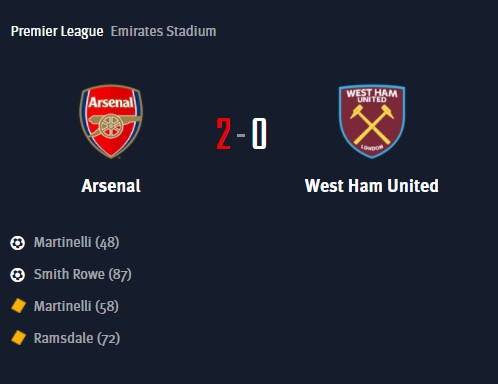Click the goal icon beside Smith Rowe
Viewport: 498px width, 384px height.
coord(17,275)
